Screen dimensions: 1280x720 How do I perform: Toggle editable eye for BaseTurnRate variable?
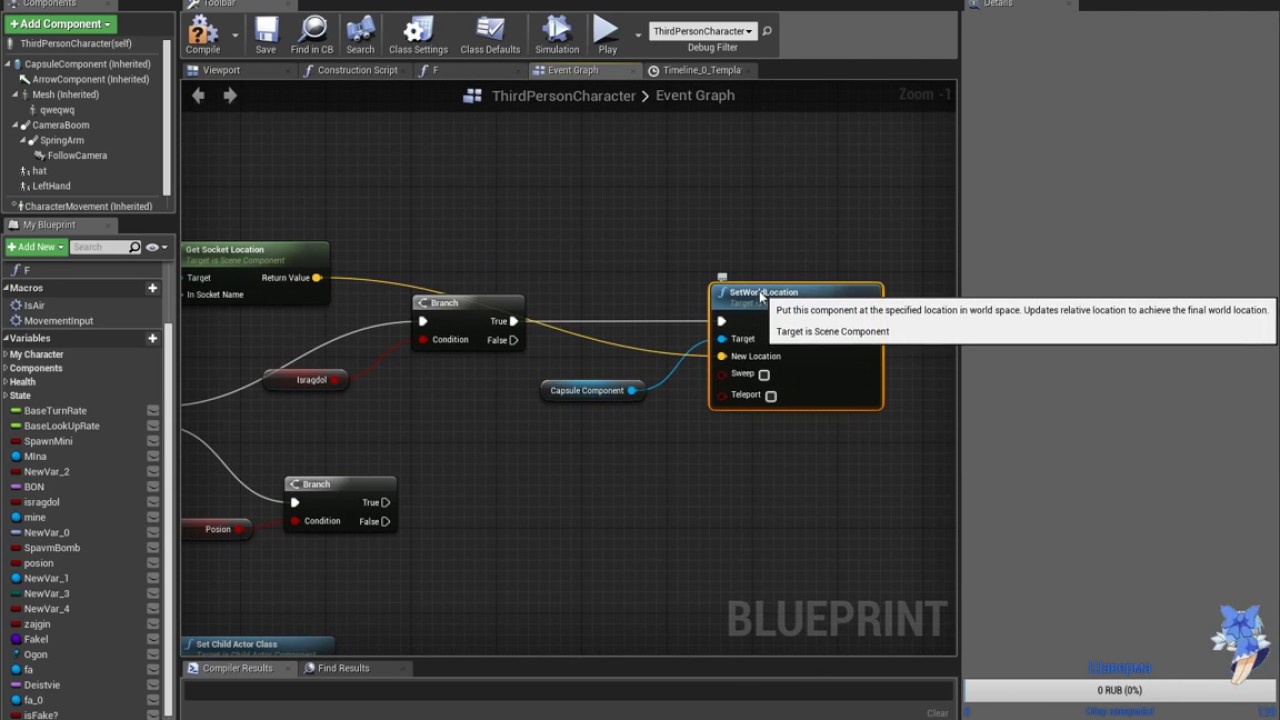point(153,411)
